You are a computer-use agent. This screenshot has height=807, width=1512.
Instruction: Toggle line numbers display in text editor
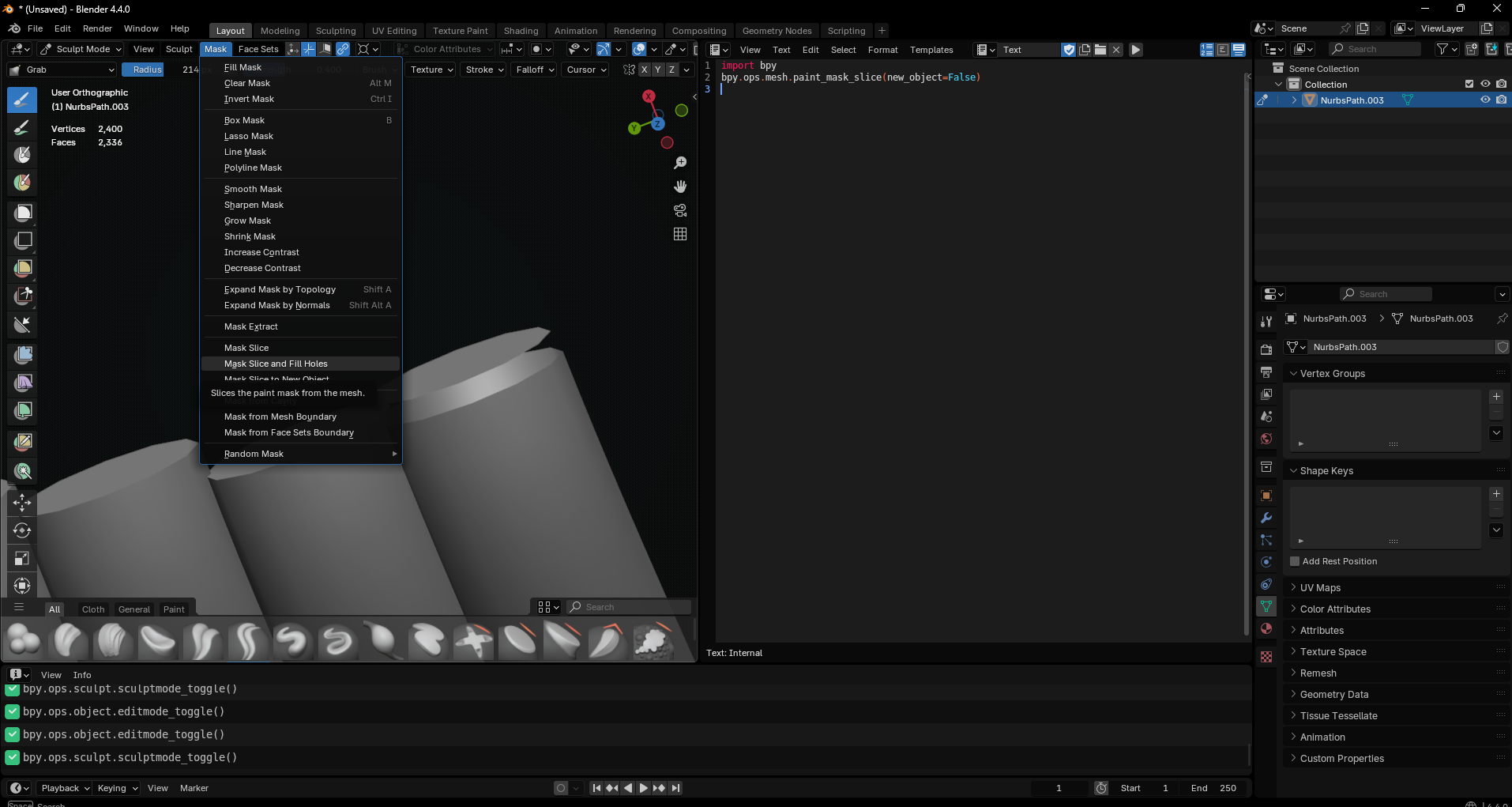[1207, 50]
